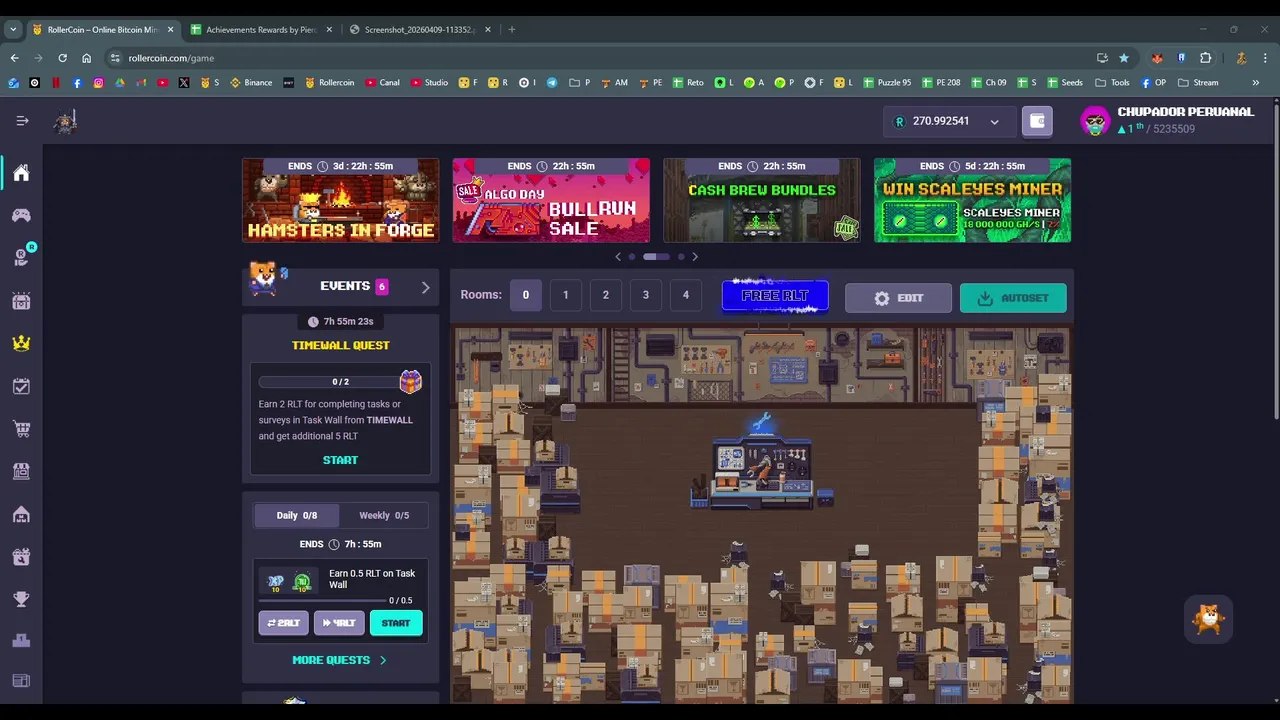Click the 4 RLT quest skip button

tap(339, 623)
